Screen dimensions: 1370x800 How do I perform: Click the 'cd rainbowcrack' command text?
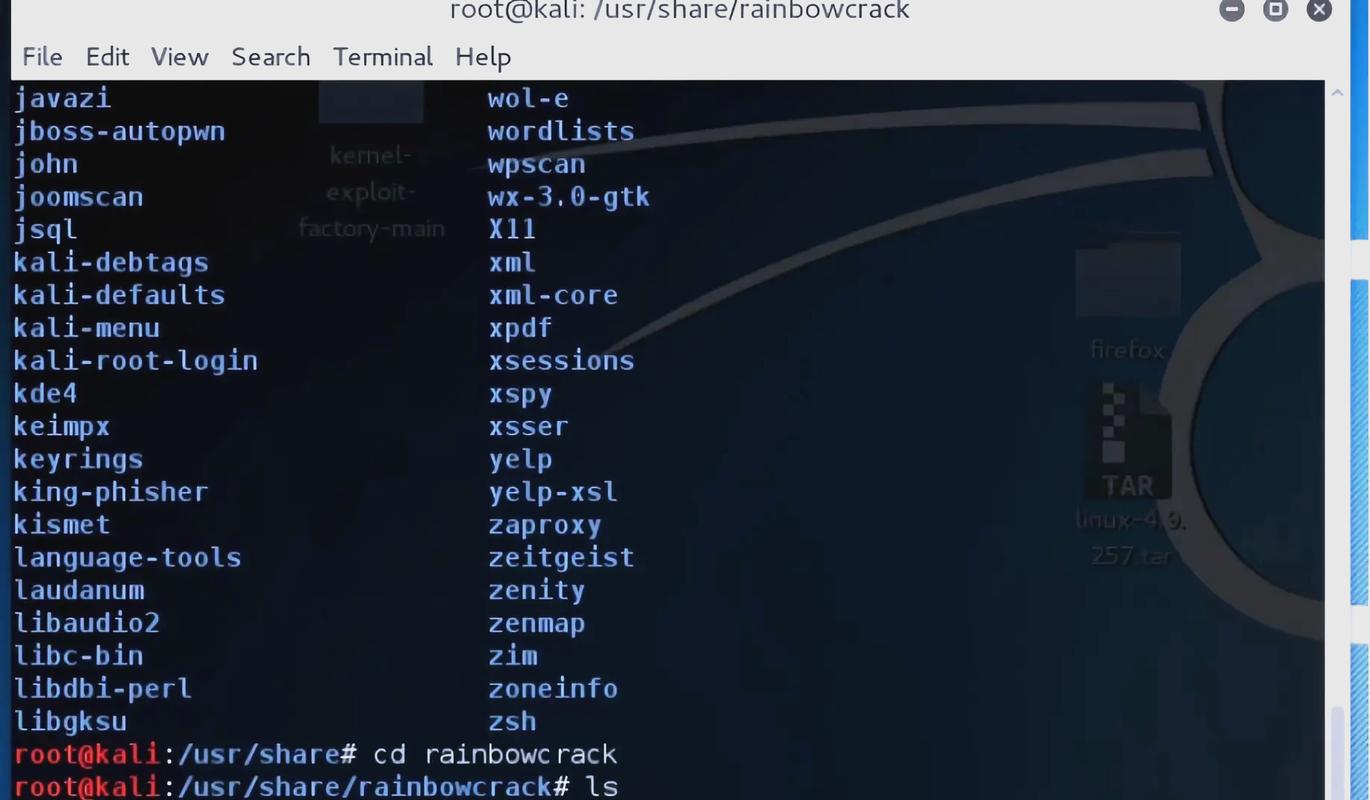tap(495, 754)
